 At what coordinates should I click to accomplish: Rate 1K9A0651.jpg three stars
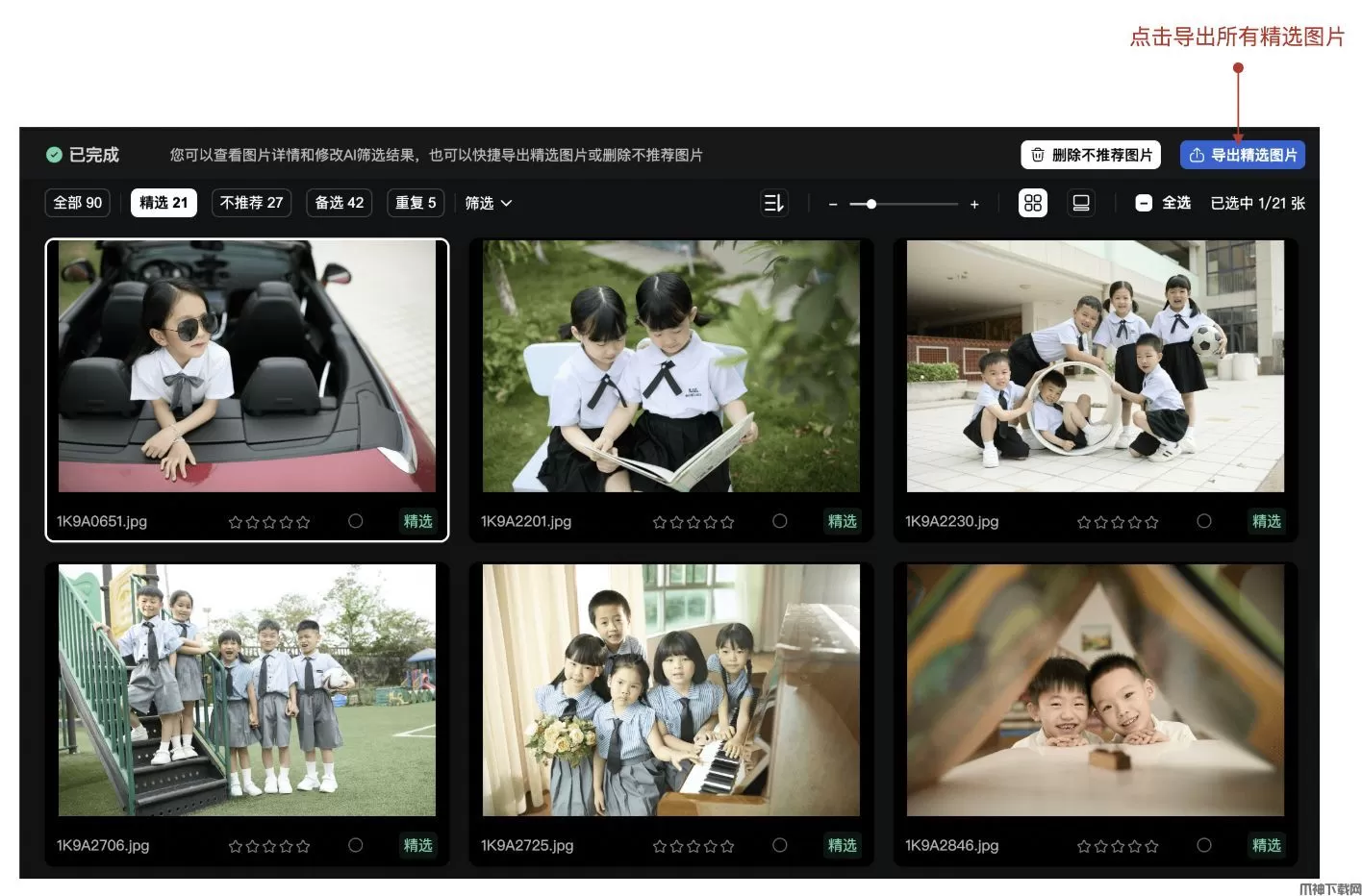(x=269, y=522)
